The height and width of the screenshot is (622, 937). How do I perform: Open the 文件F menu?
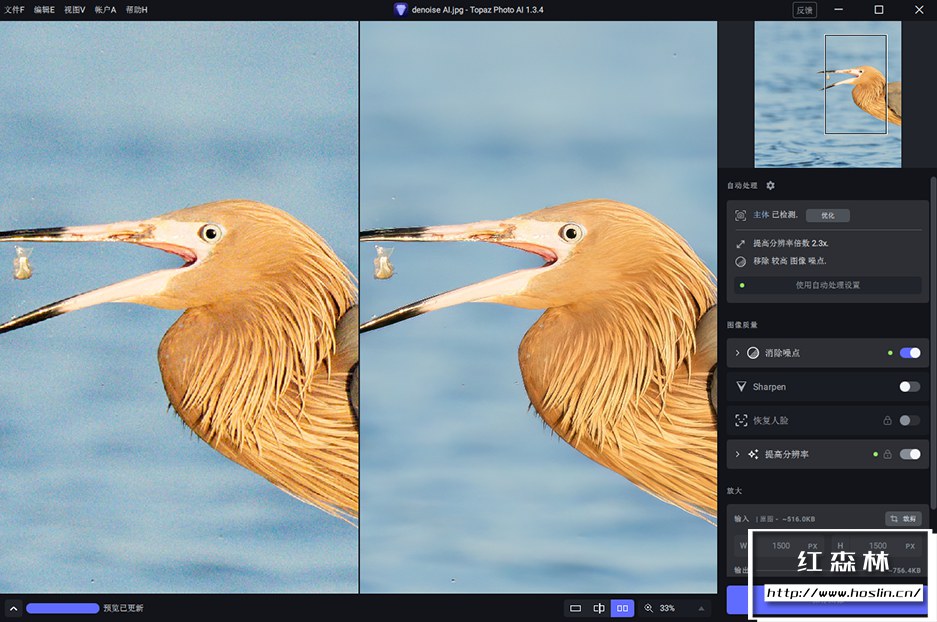point(14,10)
